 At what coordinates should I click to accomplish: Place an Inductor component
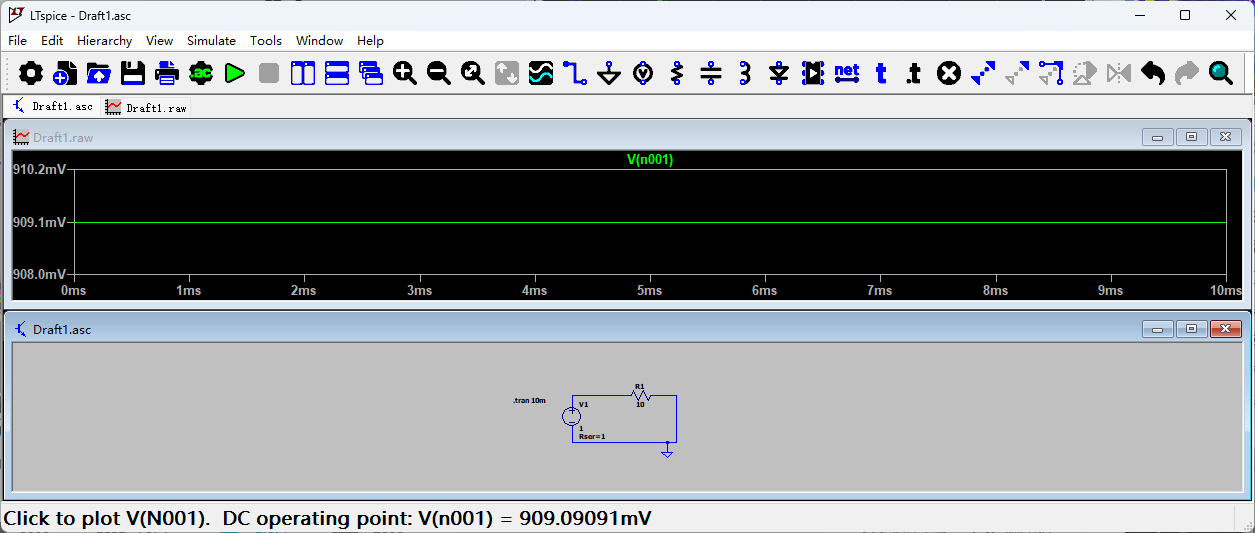[x=745, y=73]
